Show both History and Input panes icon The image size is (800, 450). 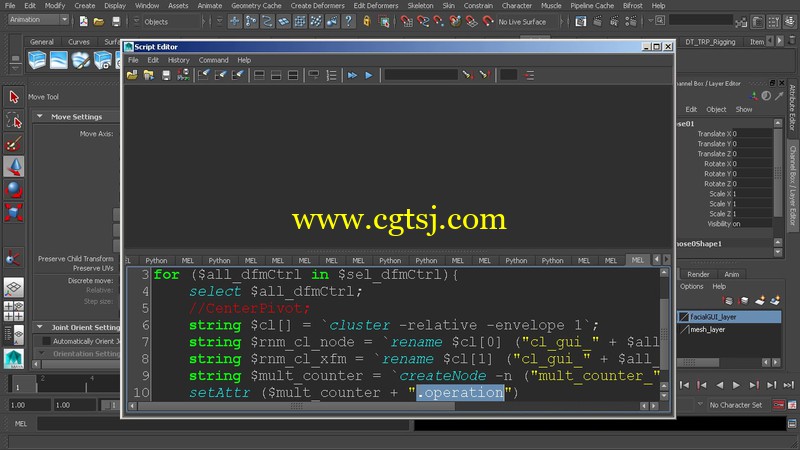coord(293,76)
